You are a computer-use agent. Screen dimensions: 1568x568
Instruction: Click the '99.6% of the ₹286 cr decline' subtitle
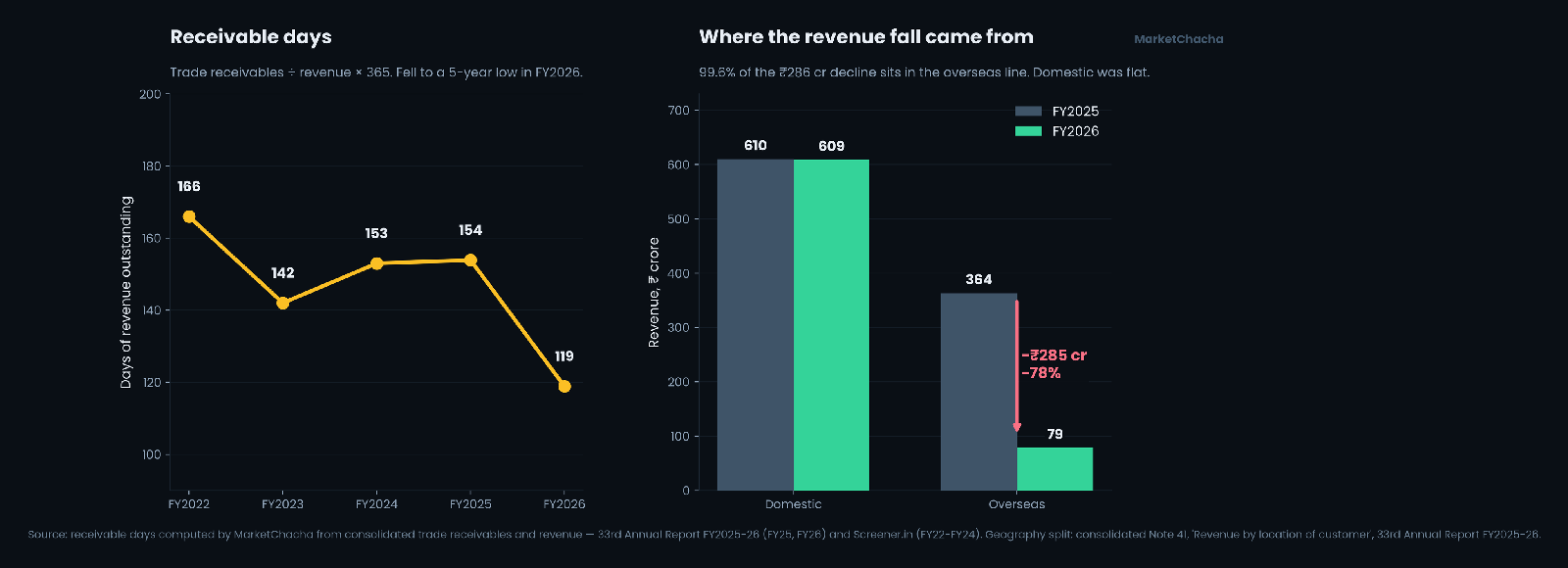(924, 72)
